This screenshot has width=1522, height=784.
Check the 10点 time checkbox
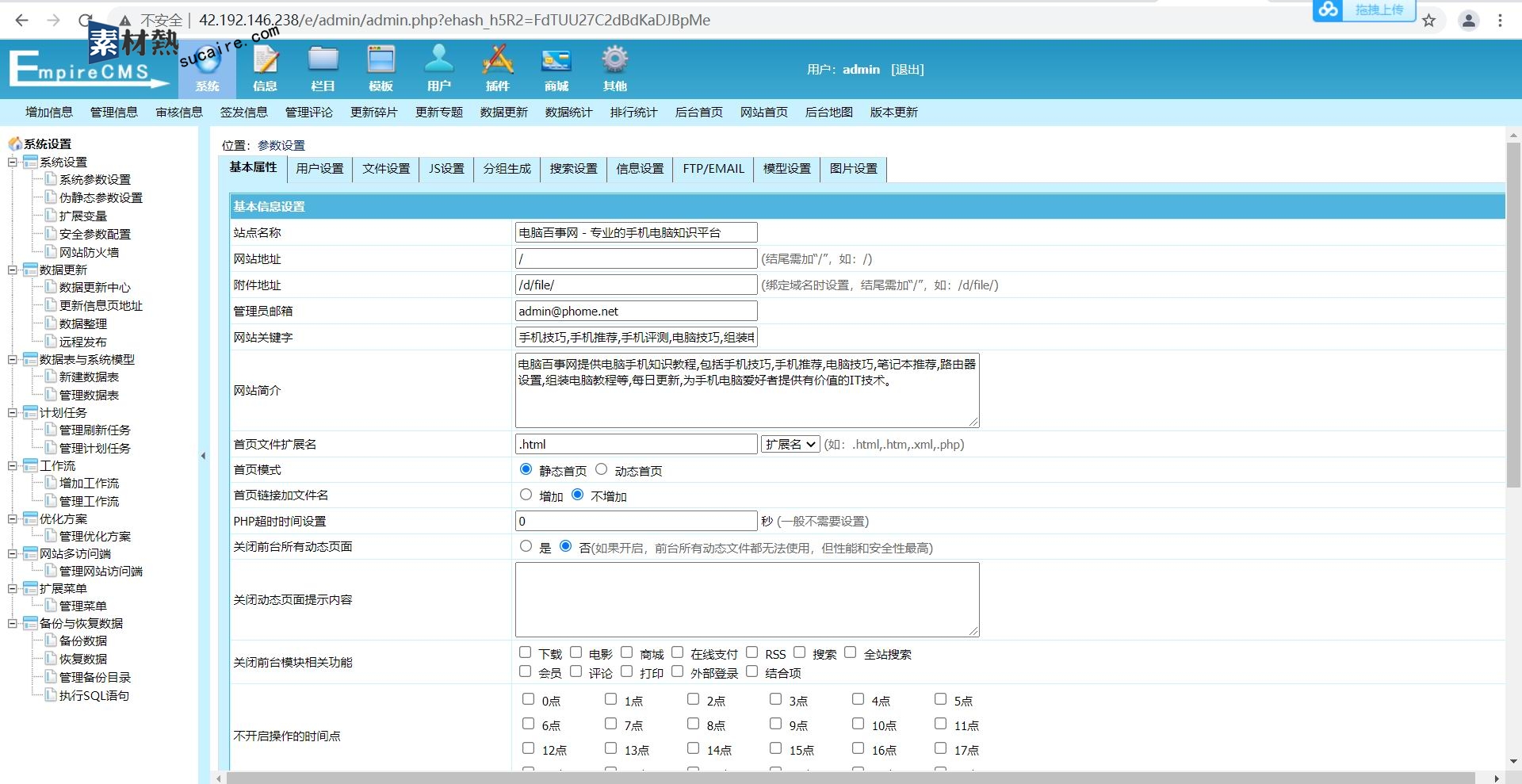click(x=858, y=724)
